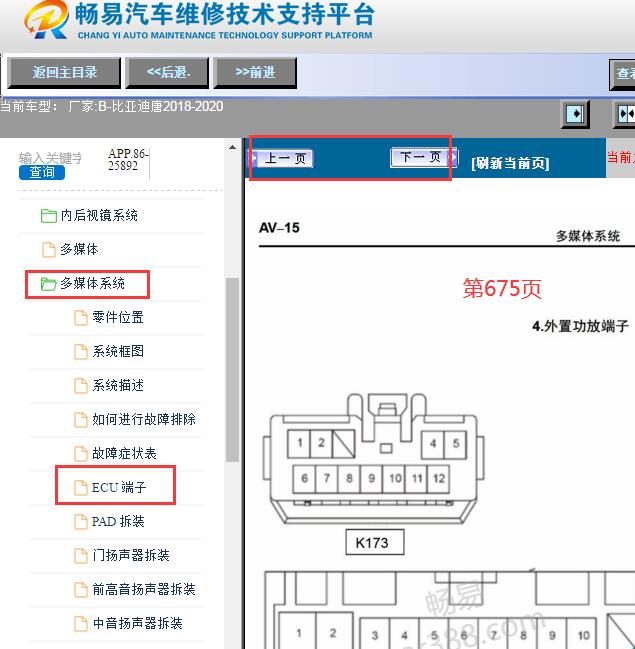Image resolution: width=635 pixels, height=649 pixels.
Task: Open the 系统描述 page
Action: 118,385
